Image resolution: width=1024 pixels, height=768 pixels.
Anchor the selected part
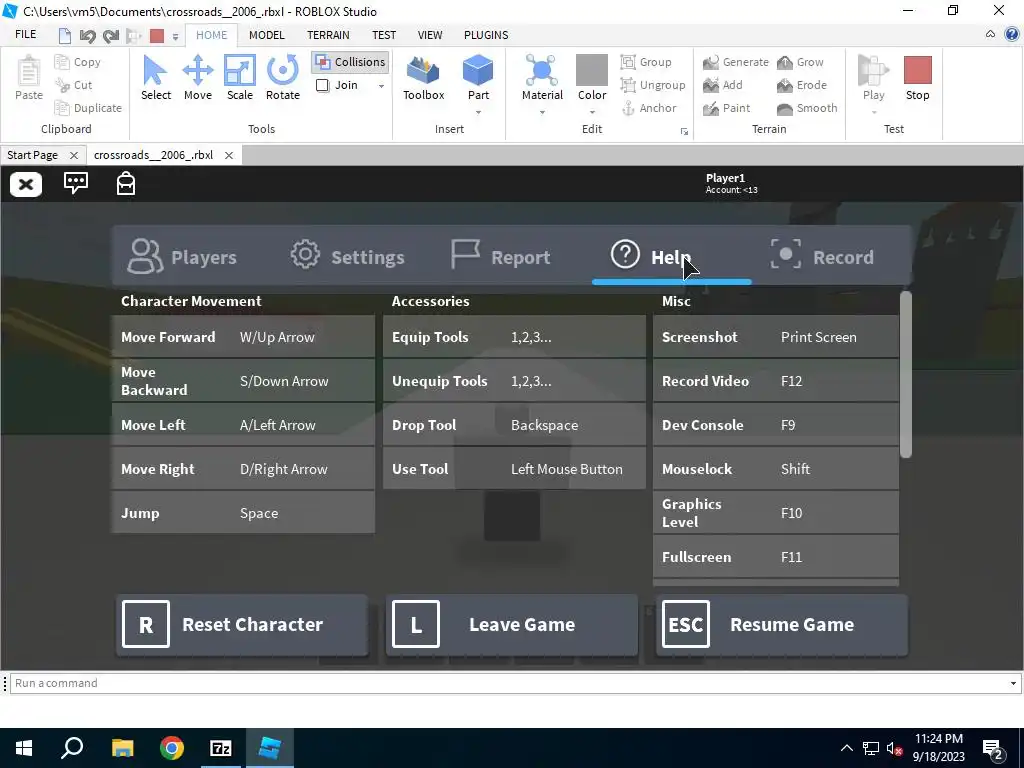[648, 108]
